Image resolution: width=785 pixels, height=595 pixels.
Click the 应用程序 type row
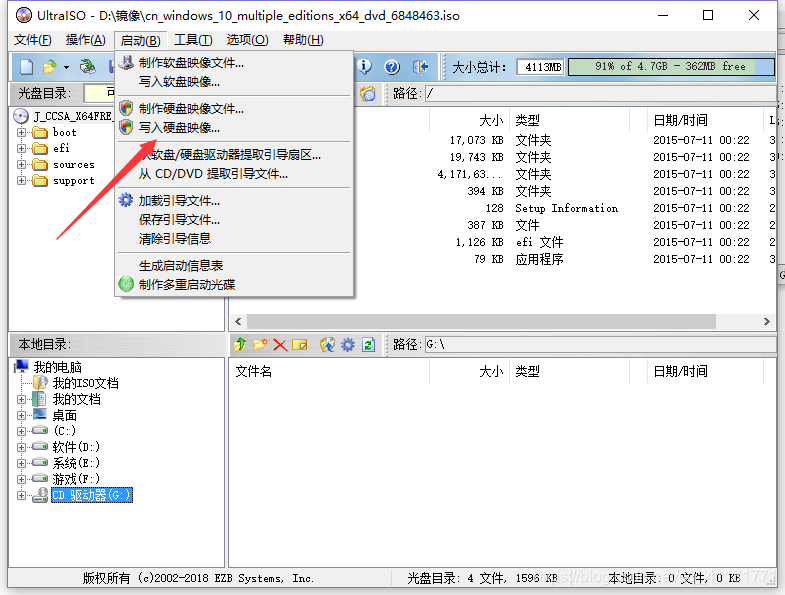click(539, 259)
